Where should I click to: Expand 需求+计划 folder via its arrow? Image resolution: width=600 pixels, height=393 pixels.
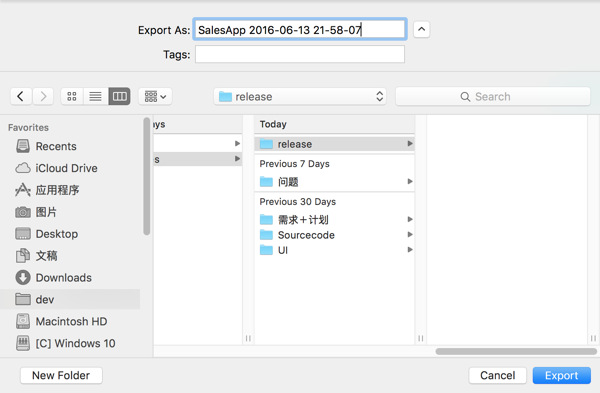point(410,219)
